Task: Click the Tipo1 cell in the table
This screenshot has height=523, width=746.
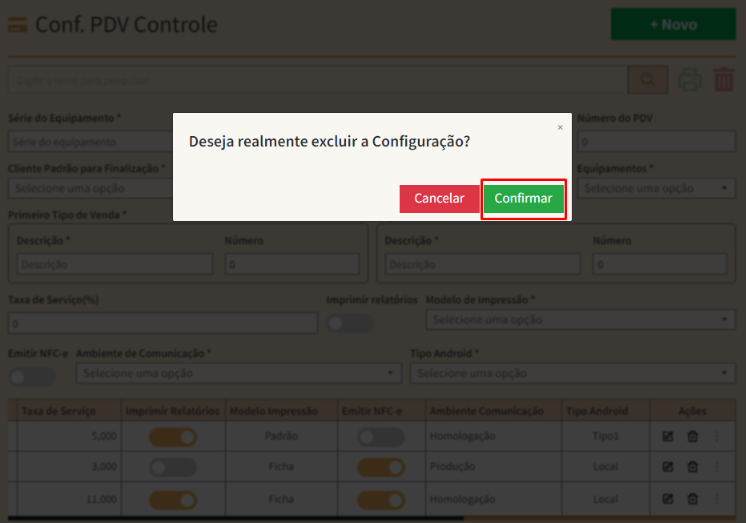Action: [606, 436]
